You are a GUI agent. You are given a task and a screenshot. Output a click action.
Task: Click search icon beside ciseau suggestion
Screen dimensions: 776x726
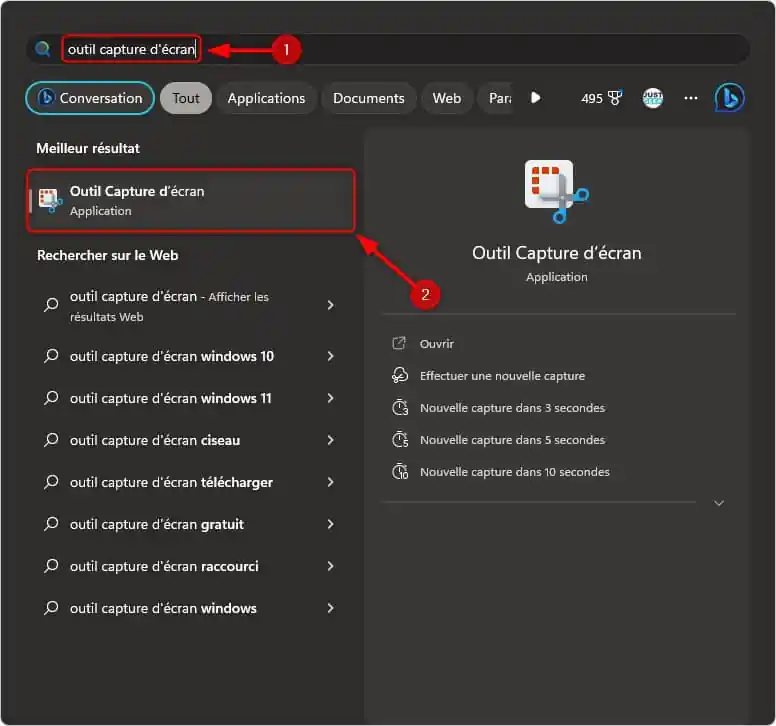pos(51,440)
